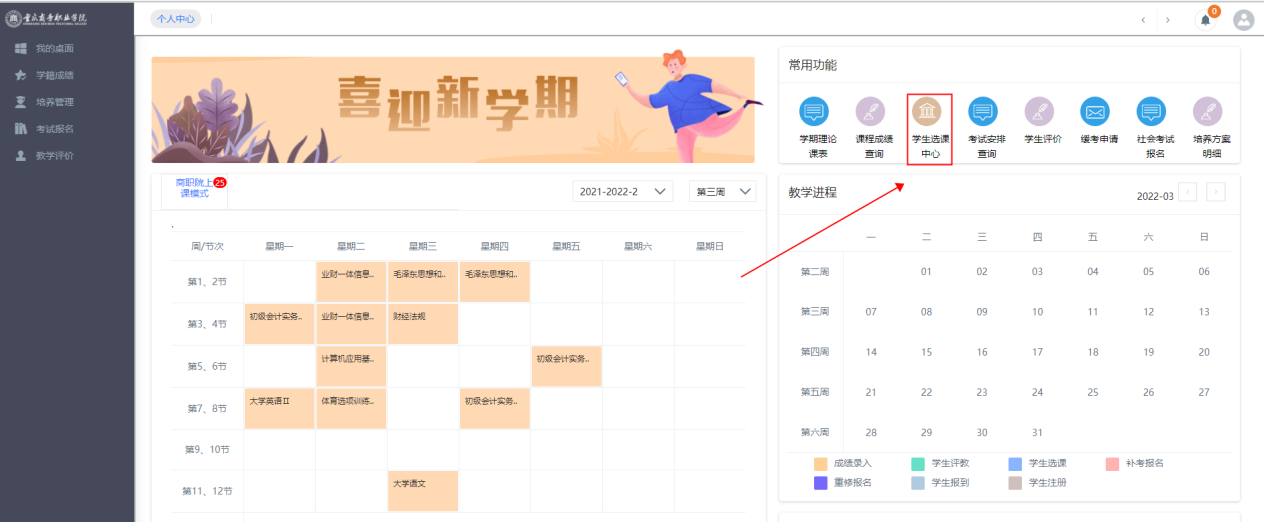The height and width of the screenshot is (522, 1264).
Task: Click 南职院上课模式 tab
Action: pos(194,188)
